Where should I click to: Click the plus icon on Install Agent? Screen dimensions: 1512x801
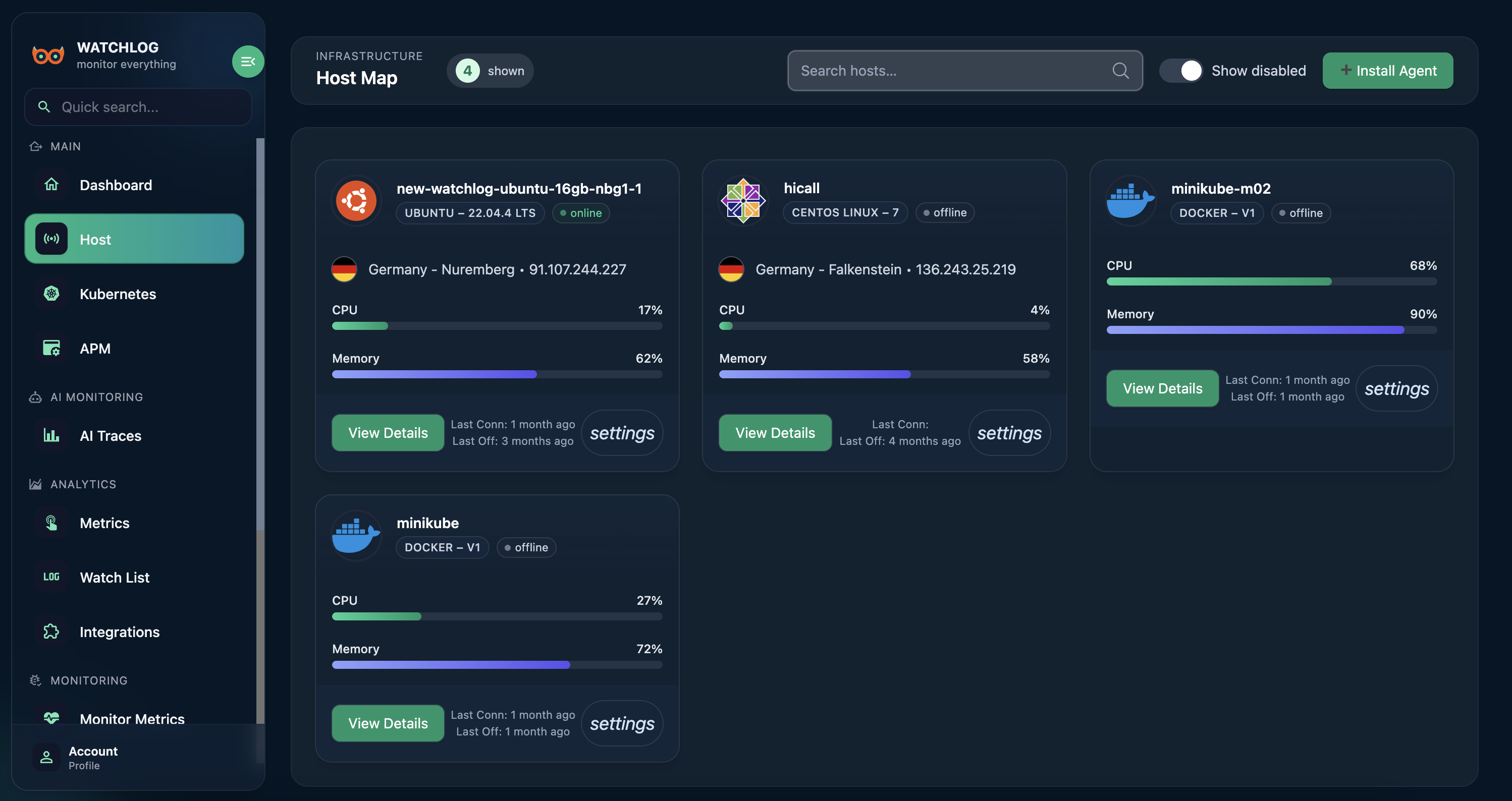(1346, 70)
